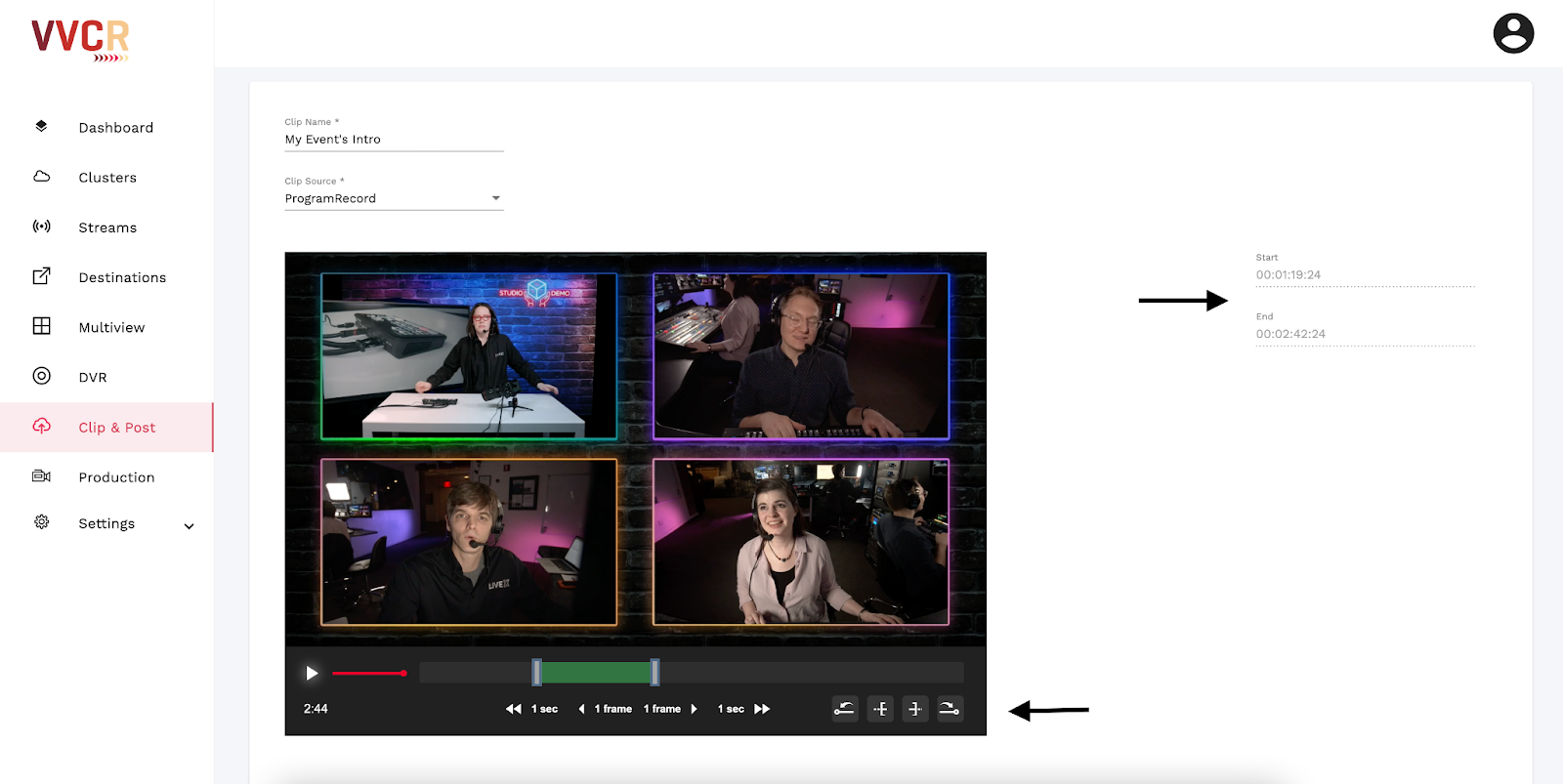Go to Production page
Viewport: 1563px width, 784px height.
point(116,477)
